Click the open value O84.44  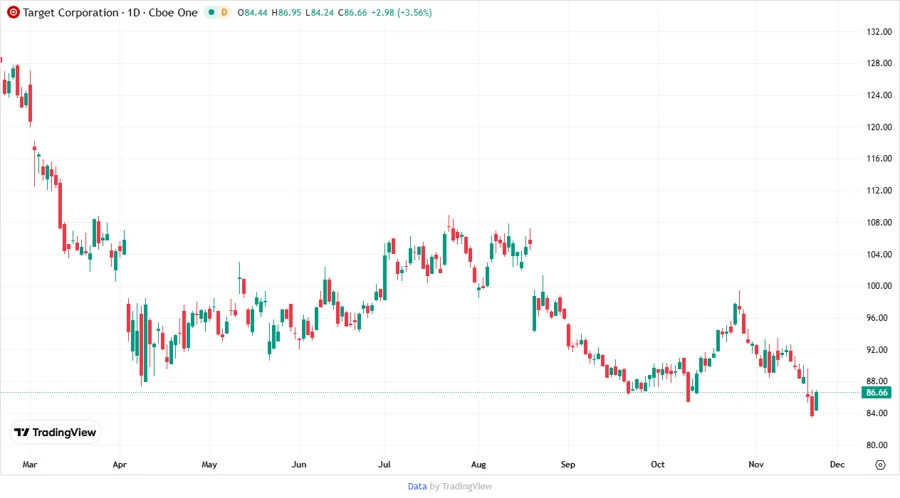coord(253,12)
